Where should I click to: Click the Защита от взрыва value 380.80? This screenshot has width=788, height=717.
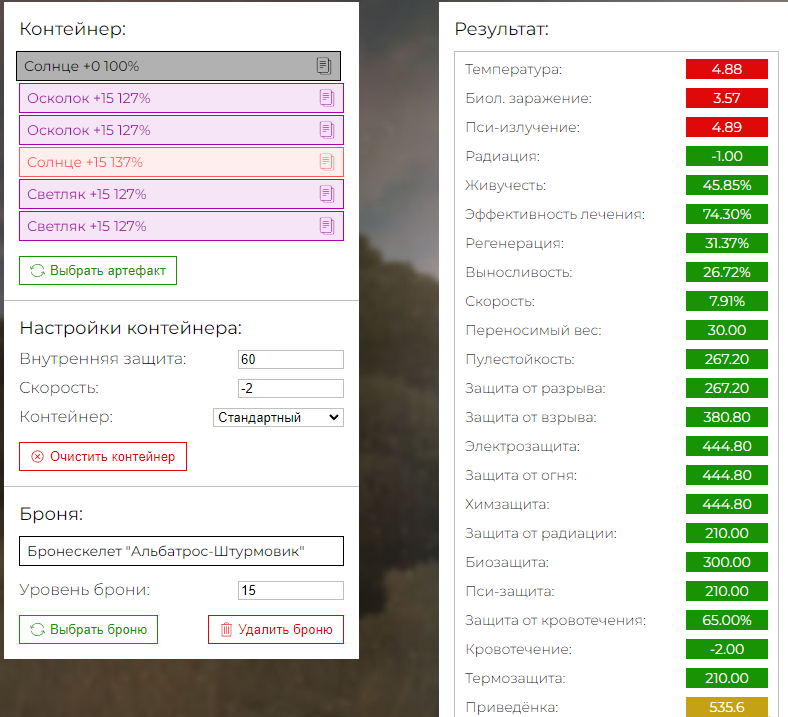727,417
